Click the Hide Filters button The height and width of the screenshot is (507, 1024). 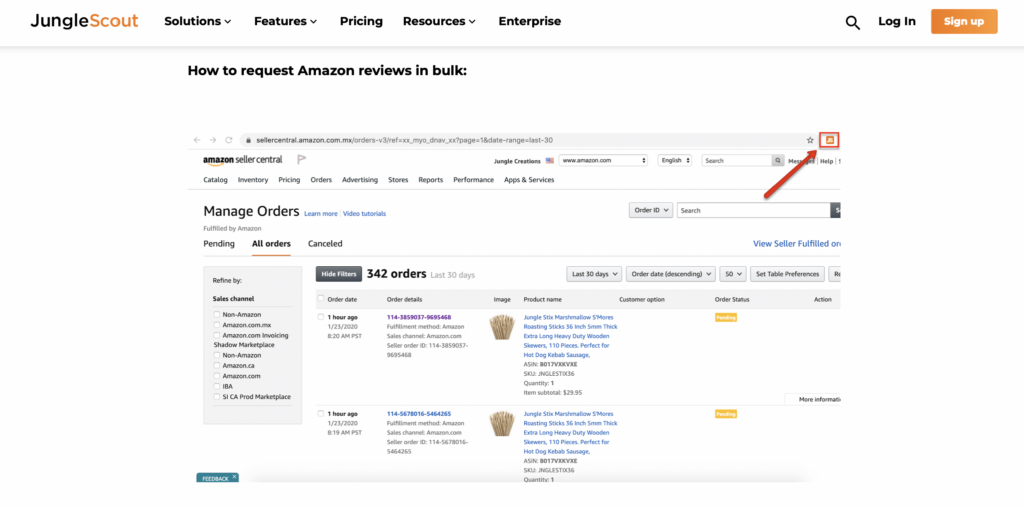click(x=338, y=274)
